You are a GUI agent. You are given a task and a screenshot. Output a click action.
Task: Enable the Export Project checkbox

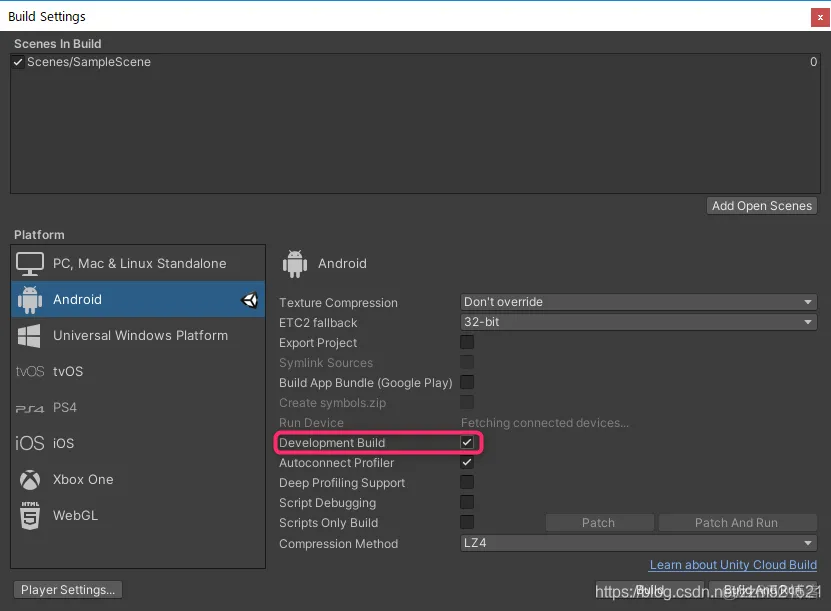tap(467, 342)
